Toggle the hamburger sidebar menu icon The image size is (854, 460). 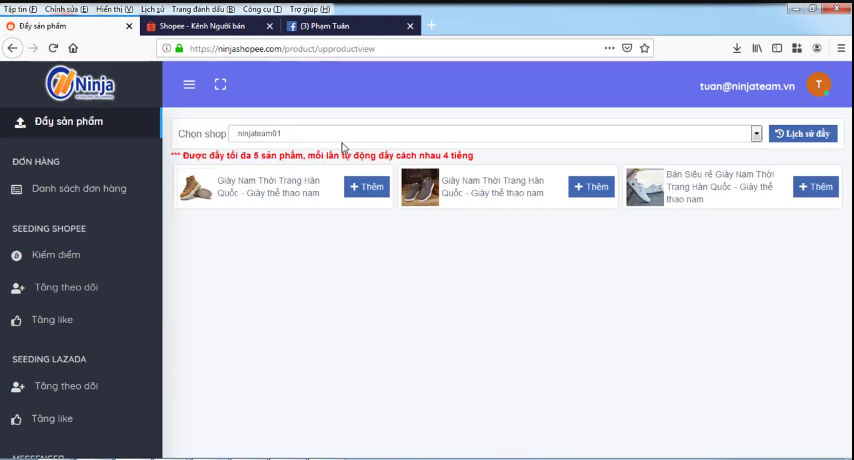tap(189, 84)
